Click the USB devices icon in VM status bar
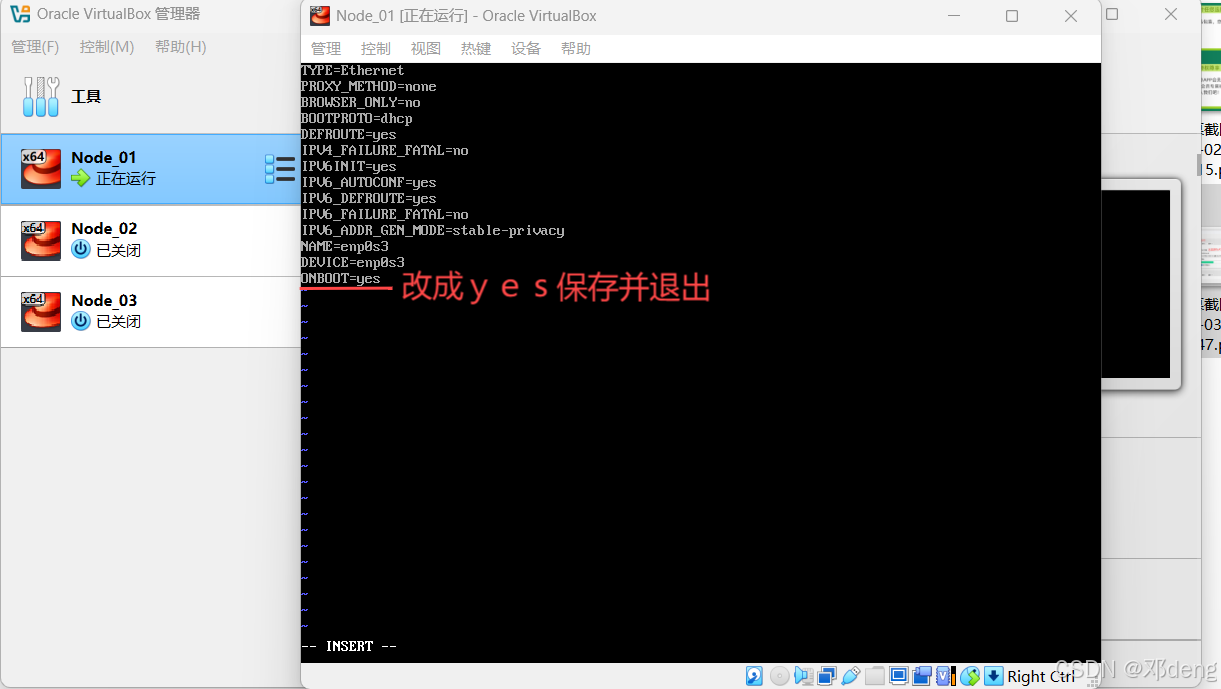Screen dimensions: 1221x689 point(851,676)
